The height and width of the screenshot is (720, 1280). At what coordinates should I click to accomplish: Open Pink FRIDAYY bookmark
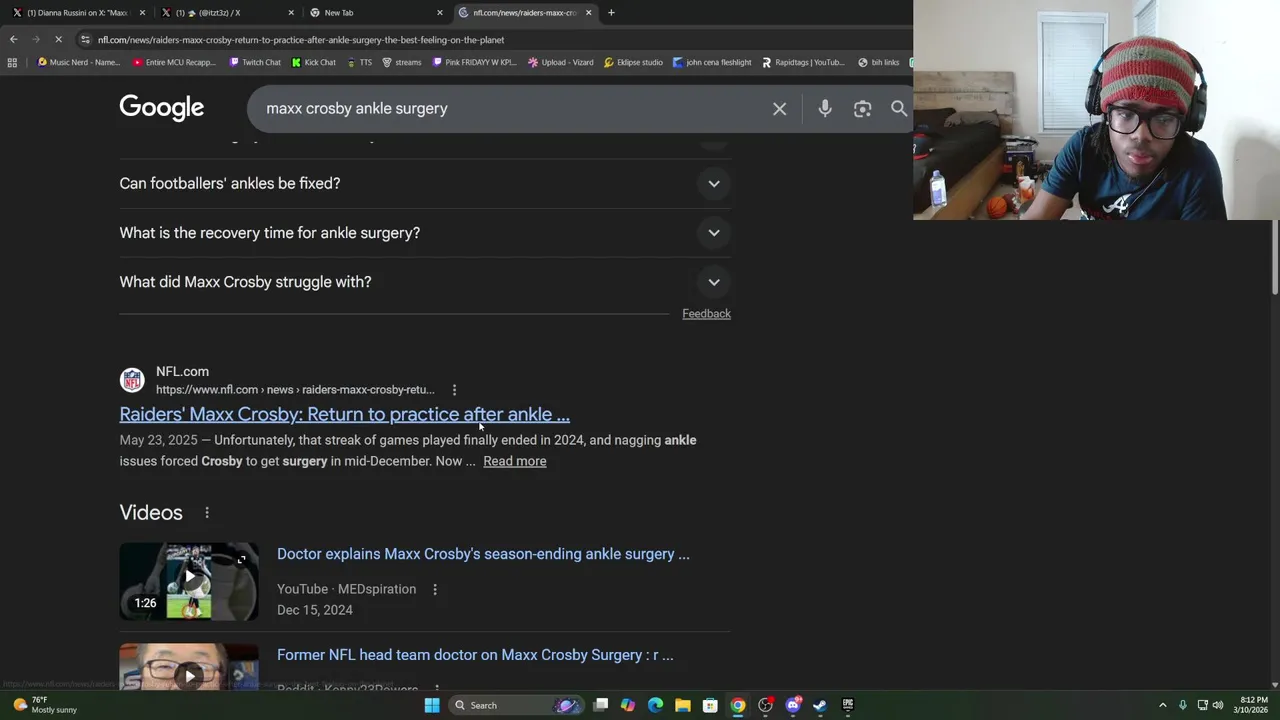(x=475, y=62)
